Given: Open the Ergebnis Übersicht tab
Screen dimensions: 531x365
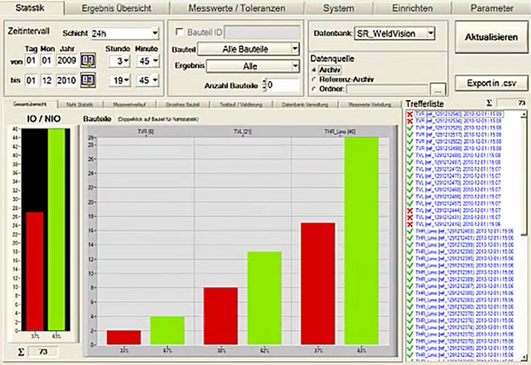Looking at the screenshot, I should [x=116, y=8].
